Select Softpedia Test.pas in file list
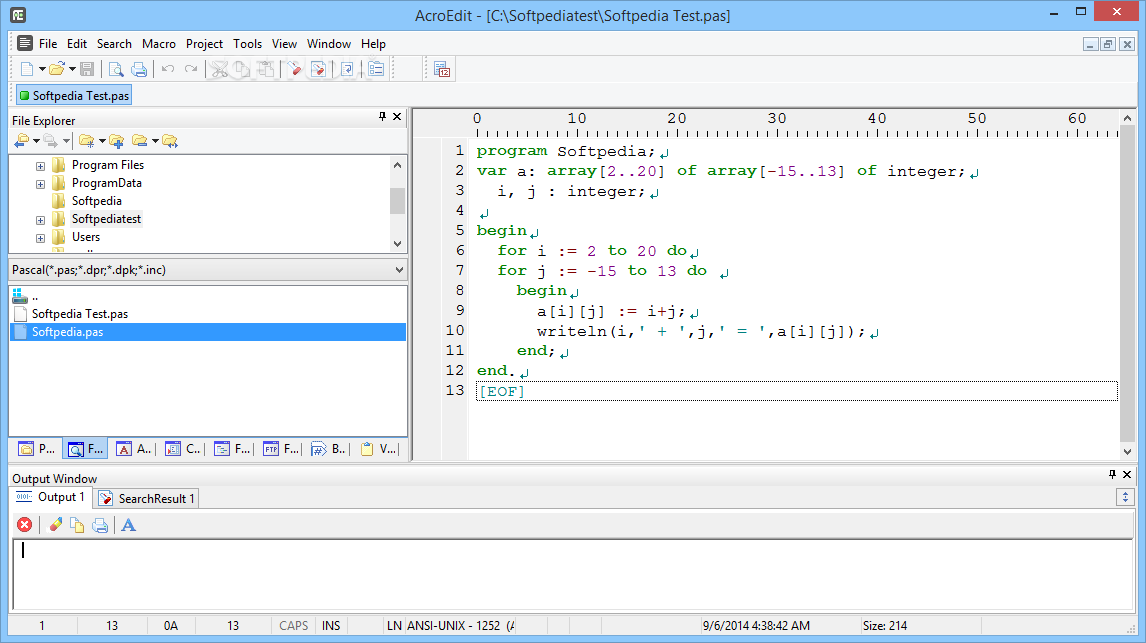 click(80, 313)
